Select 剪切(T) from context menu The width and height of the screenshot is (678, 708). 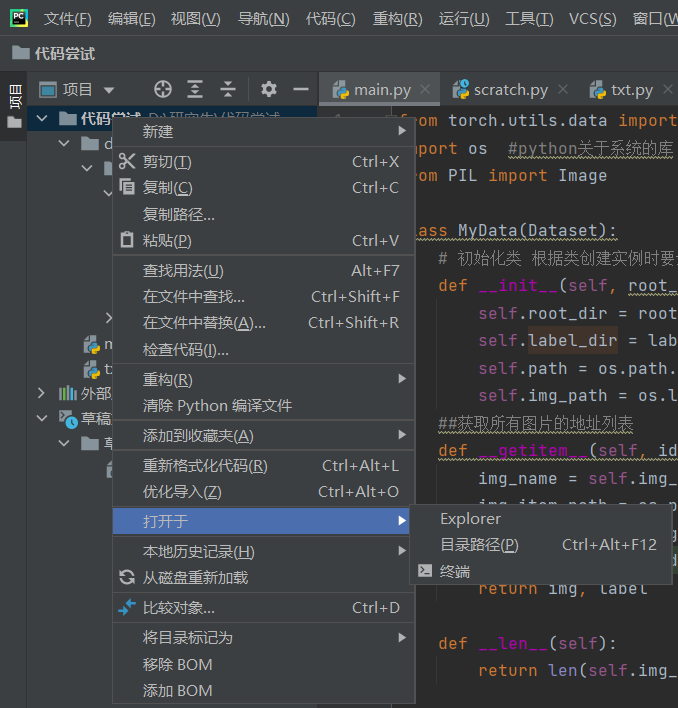[x=263, y=161]
